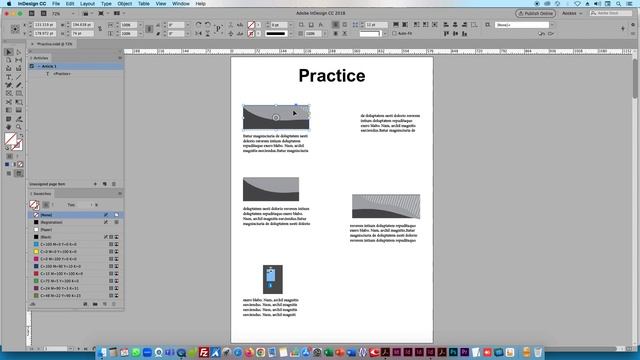Viewport: 640px width, 360px height.
Task: Select the [Black] swatch
Action: pyautogui.click(x=76, y=237)
